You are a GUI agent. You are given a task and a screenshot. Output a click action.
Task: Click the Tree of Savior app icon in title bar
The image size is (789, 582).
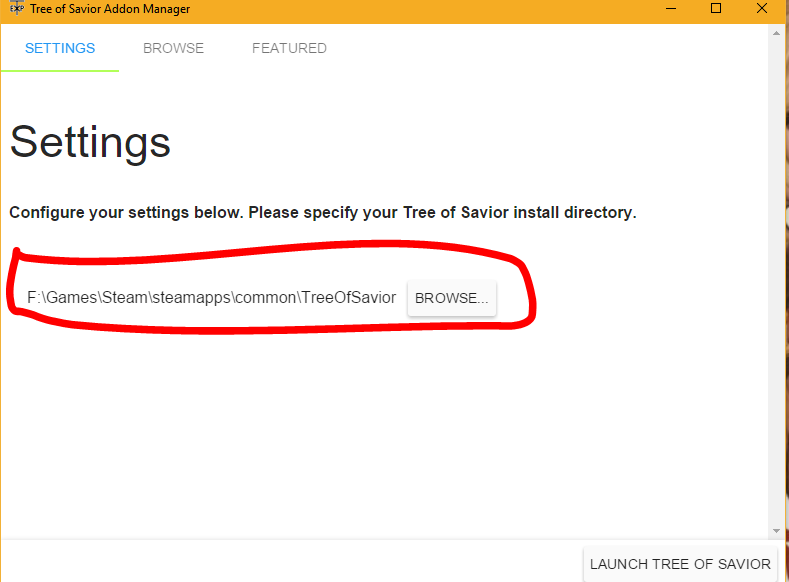(16, 9)
